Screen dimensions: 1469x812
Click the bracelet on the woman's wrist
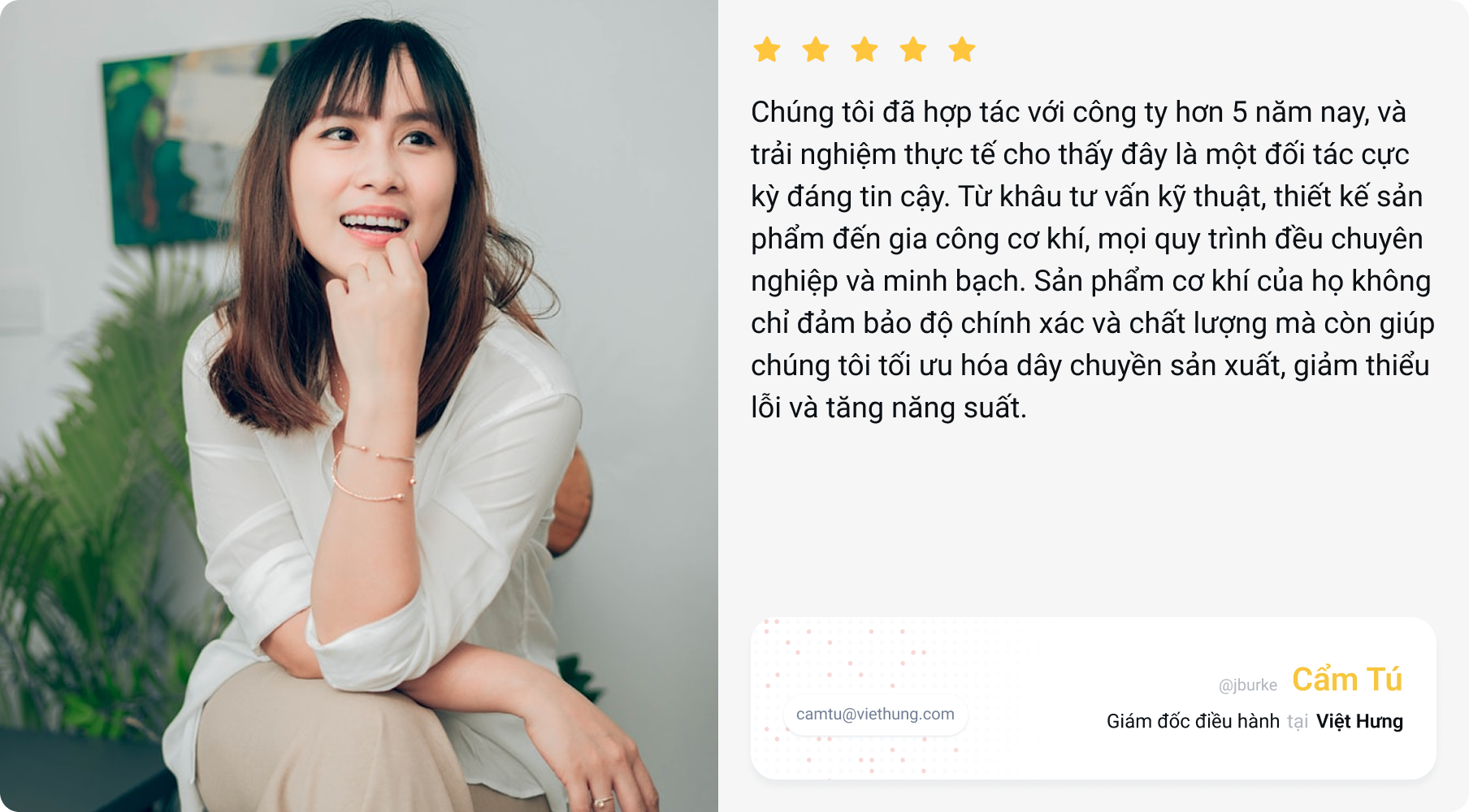click(374, 473)
